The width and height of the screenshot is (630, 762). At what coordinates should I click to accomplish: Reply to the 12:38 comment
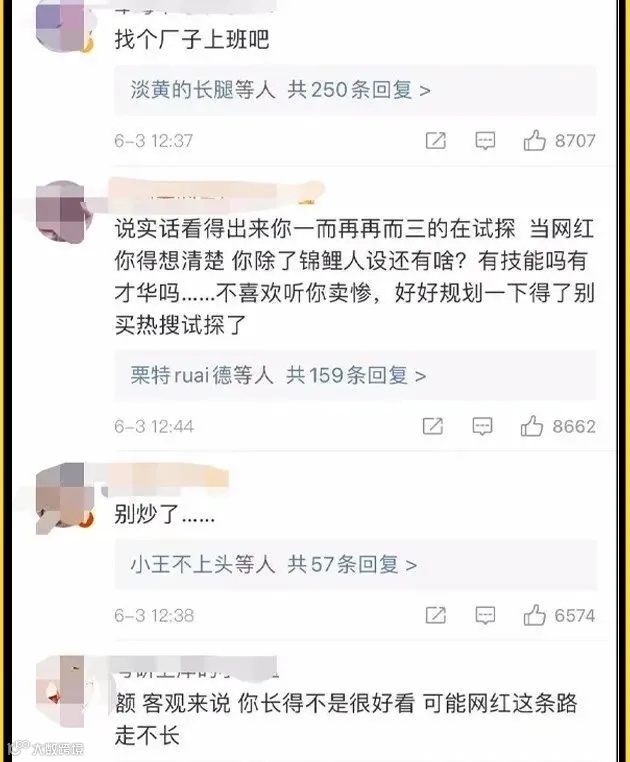pos(485,616)
